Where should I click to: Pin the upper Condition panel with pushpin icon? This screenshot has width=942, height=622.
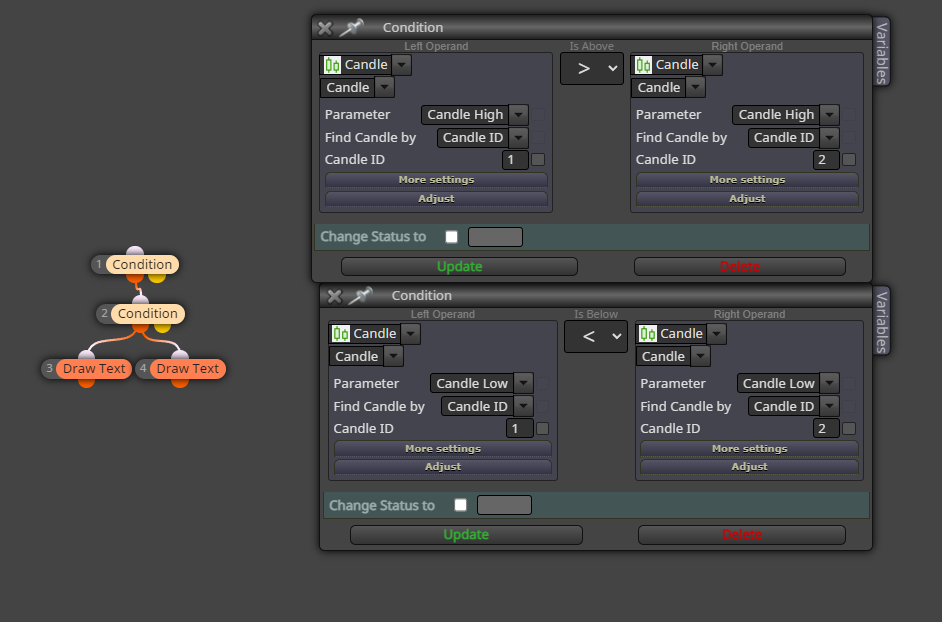[351, 28]
